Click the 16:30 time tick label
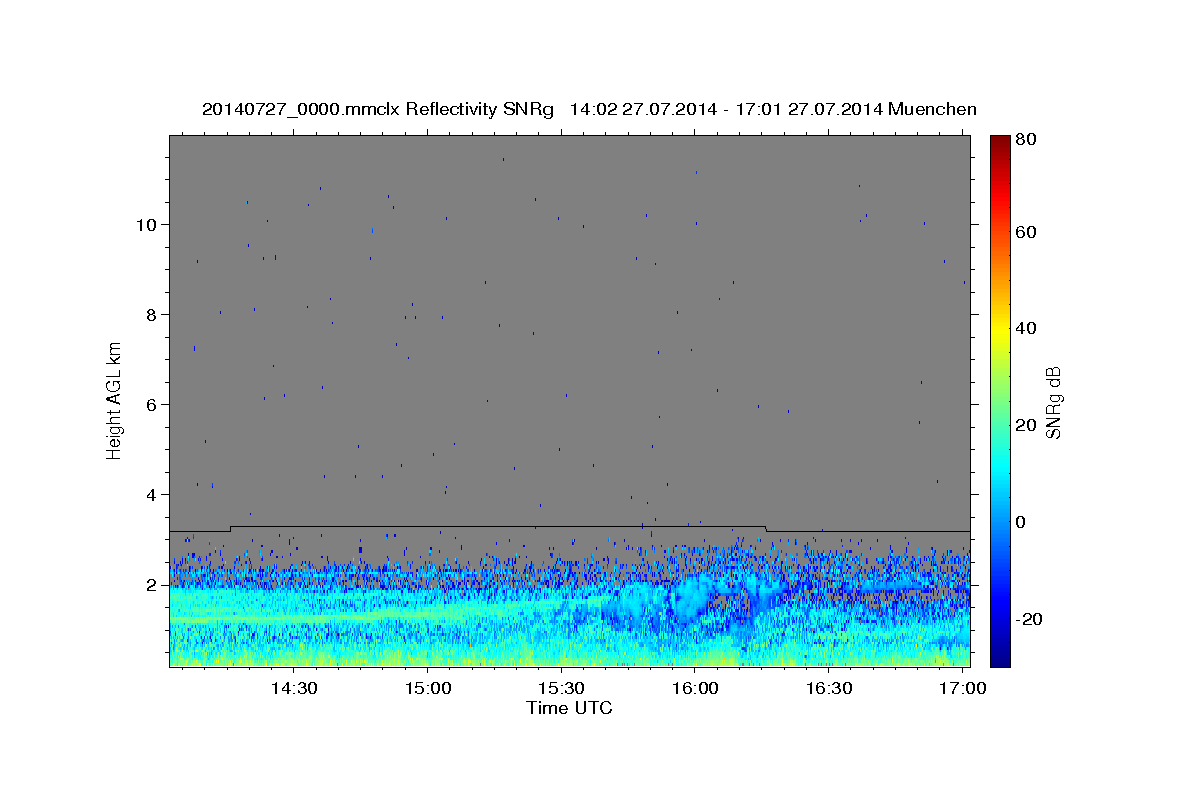The height and width of the screenshot is (800, 1200). click(829, 688)
